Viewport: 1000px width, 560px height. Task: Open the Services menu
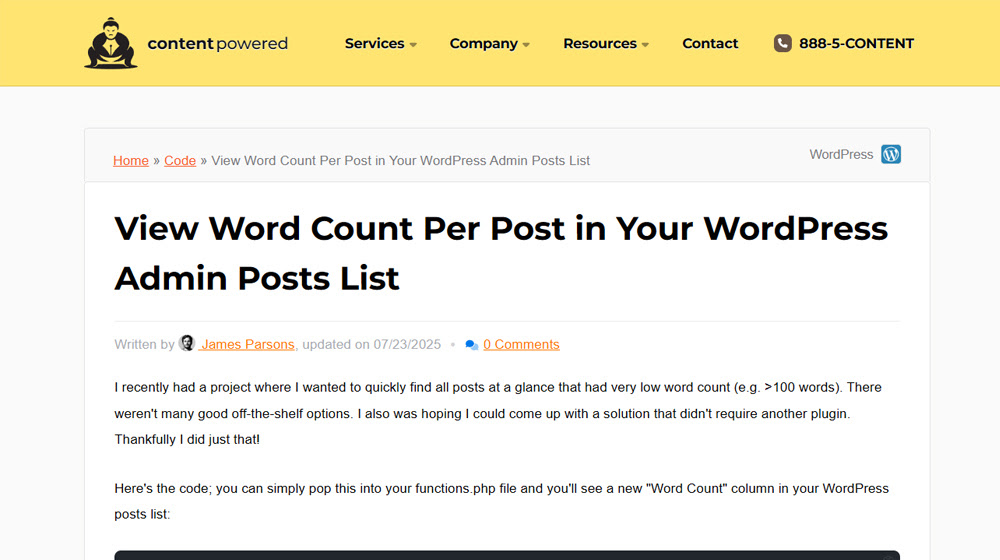381,43
